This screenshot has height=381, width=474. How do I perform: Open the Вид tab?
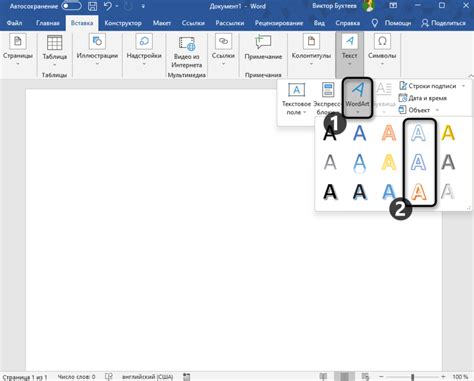319,23
